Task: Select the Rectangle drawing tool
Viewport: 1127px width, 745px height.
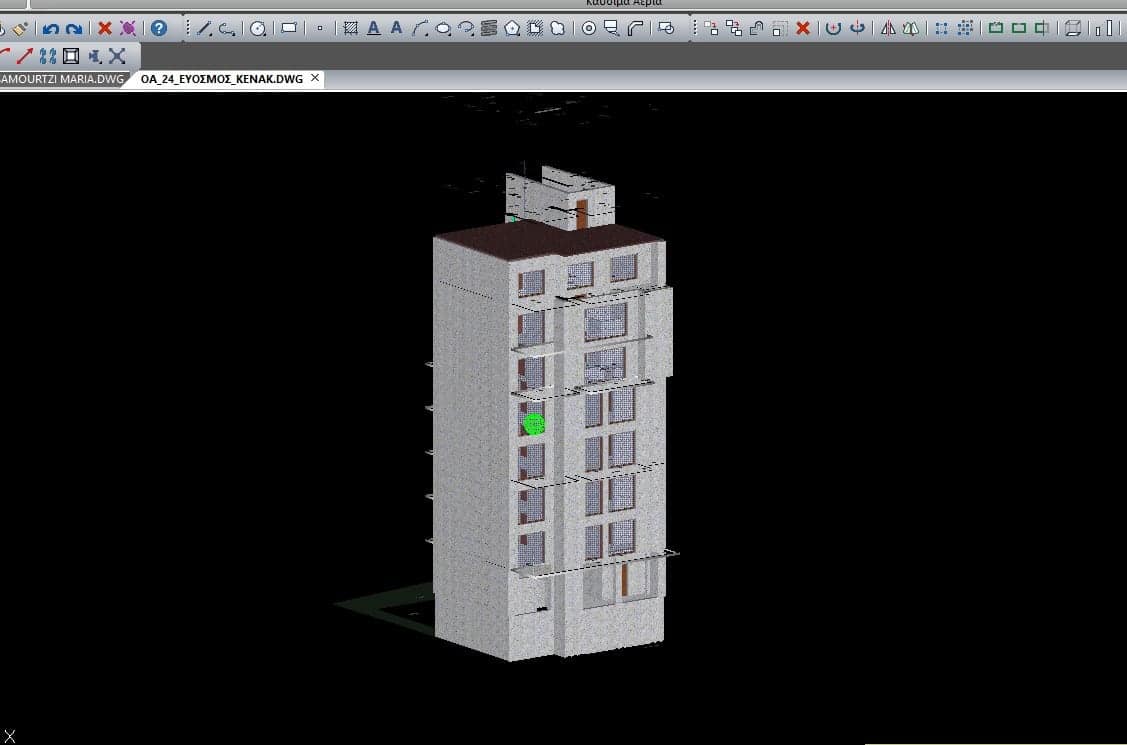Action: coord(289,28)
